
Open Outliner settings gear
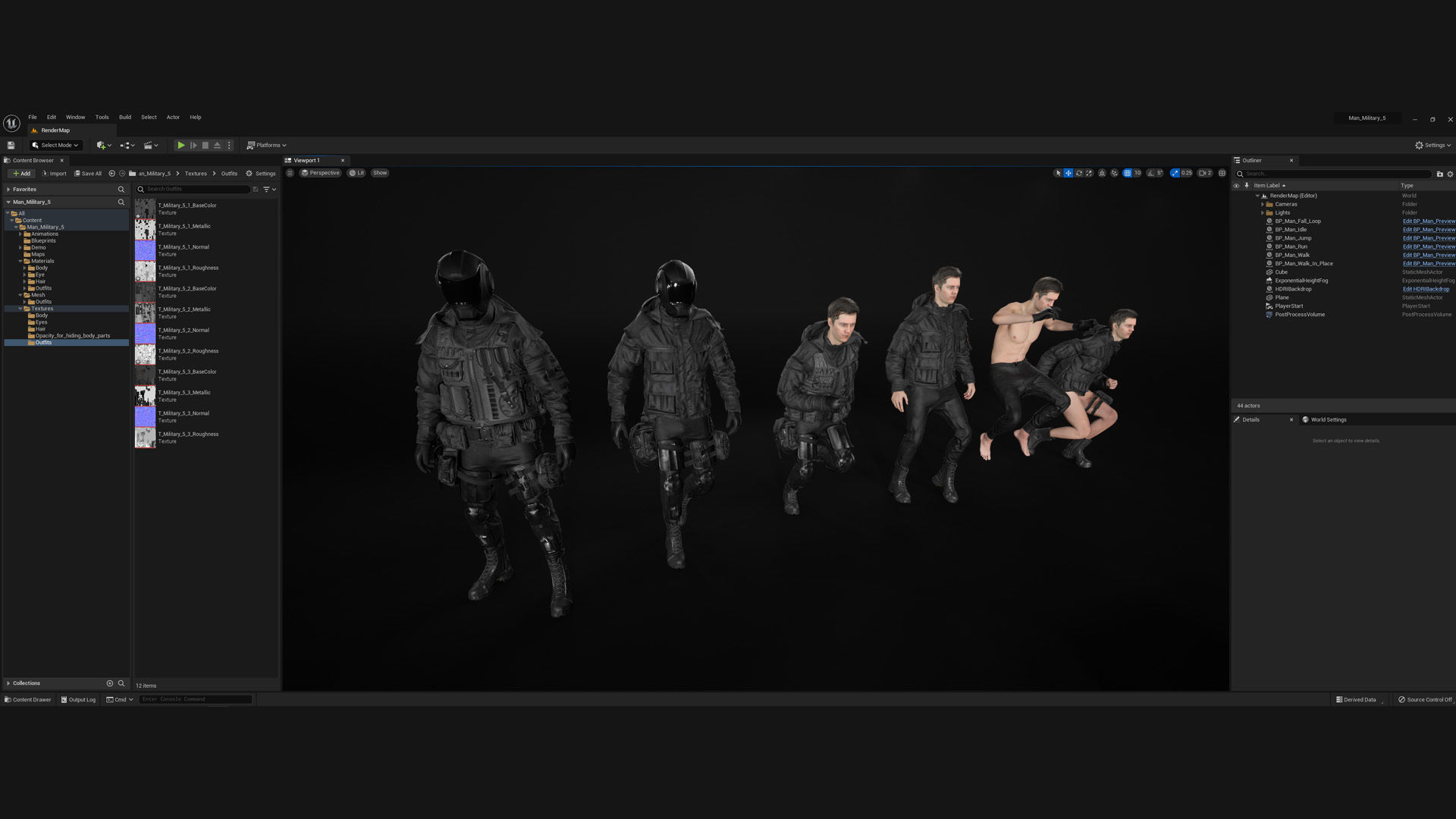point(1450,174)
